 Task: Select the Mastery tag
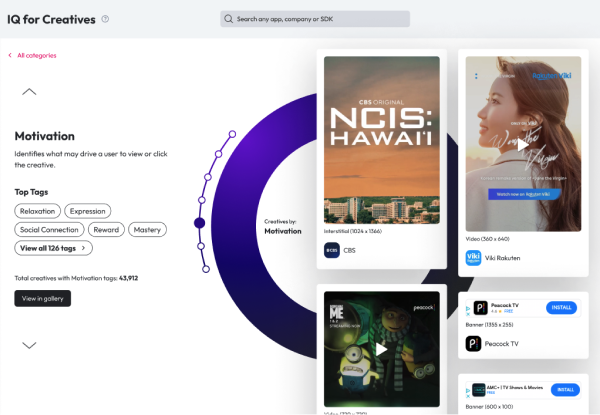(x=147, y=229)
